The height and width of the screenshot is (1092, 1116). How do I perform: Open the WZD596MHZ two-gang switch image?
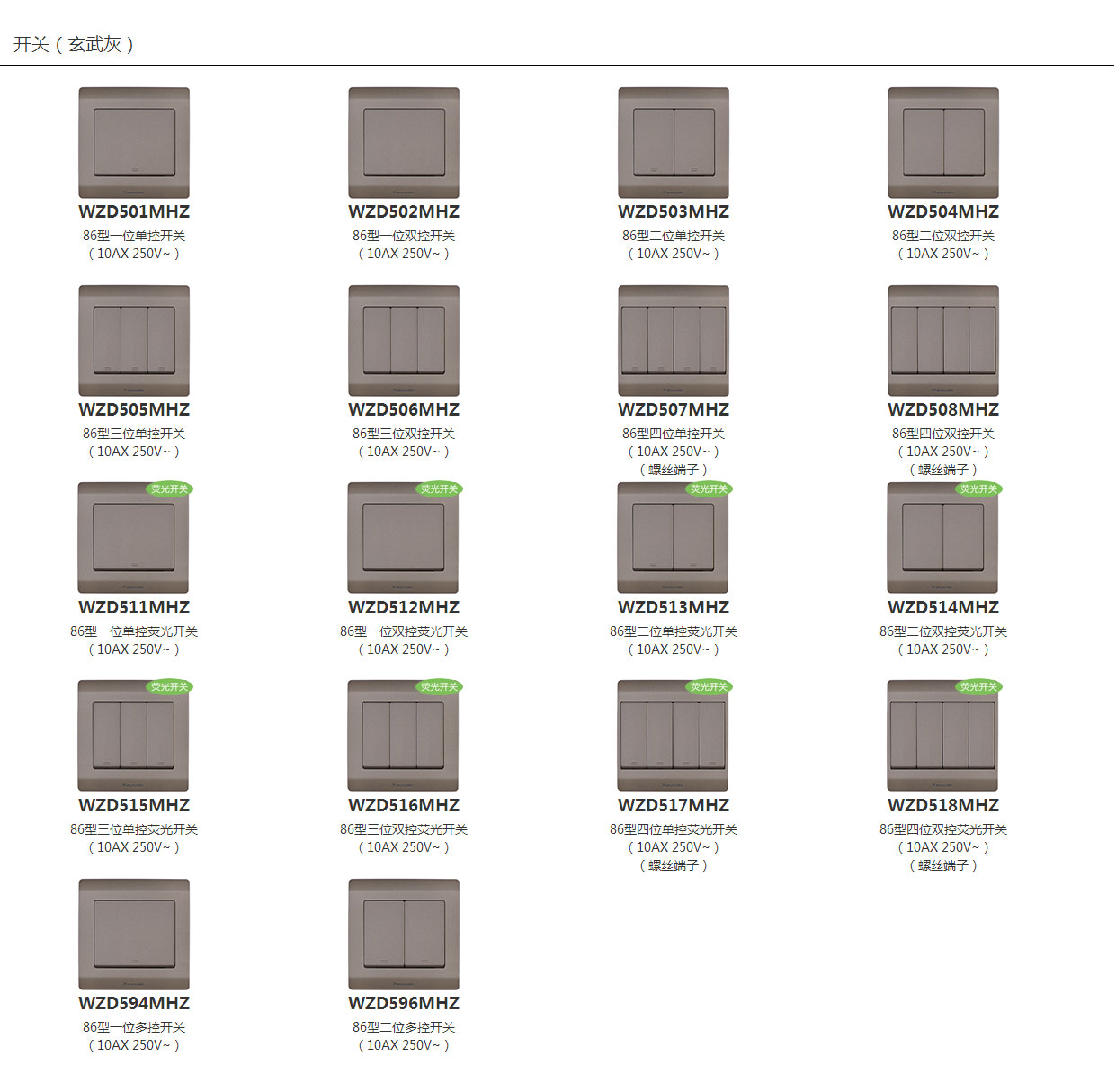404,934
